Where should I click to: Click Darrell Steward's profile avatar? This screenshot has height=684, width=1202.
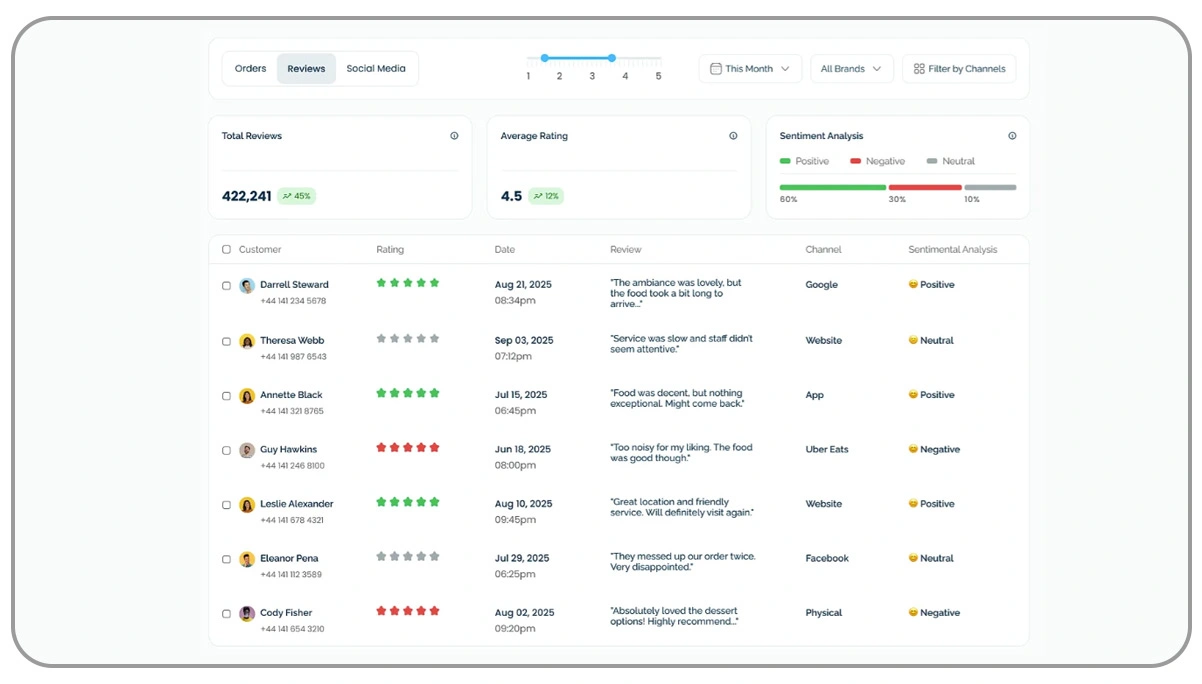click(x=247, y=285)
